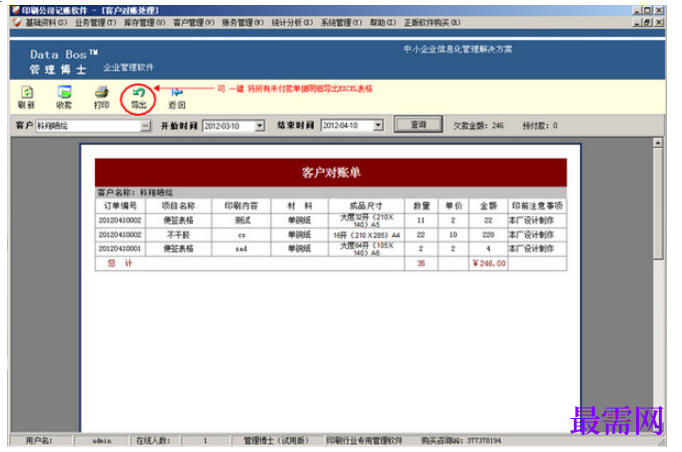Click the 订单编号 column header
The height and width of the screenshot is (452, 682).
coord(120,206)
